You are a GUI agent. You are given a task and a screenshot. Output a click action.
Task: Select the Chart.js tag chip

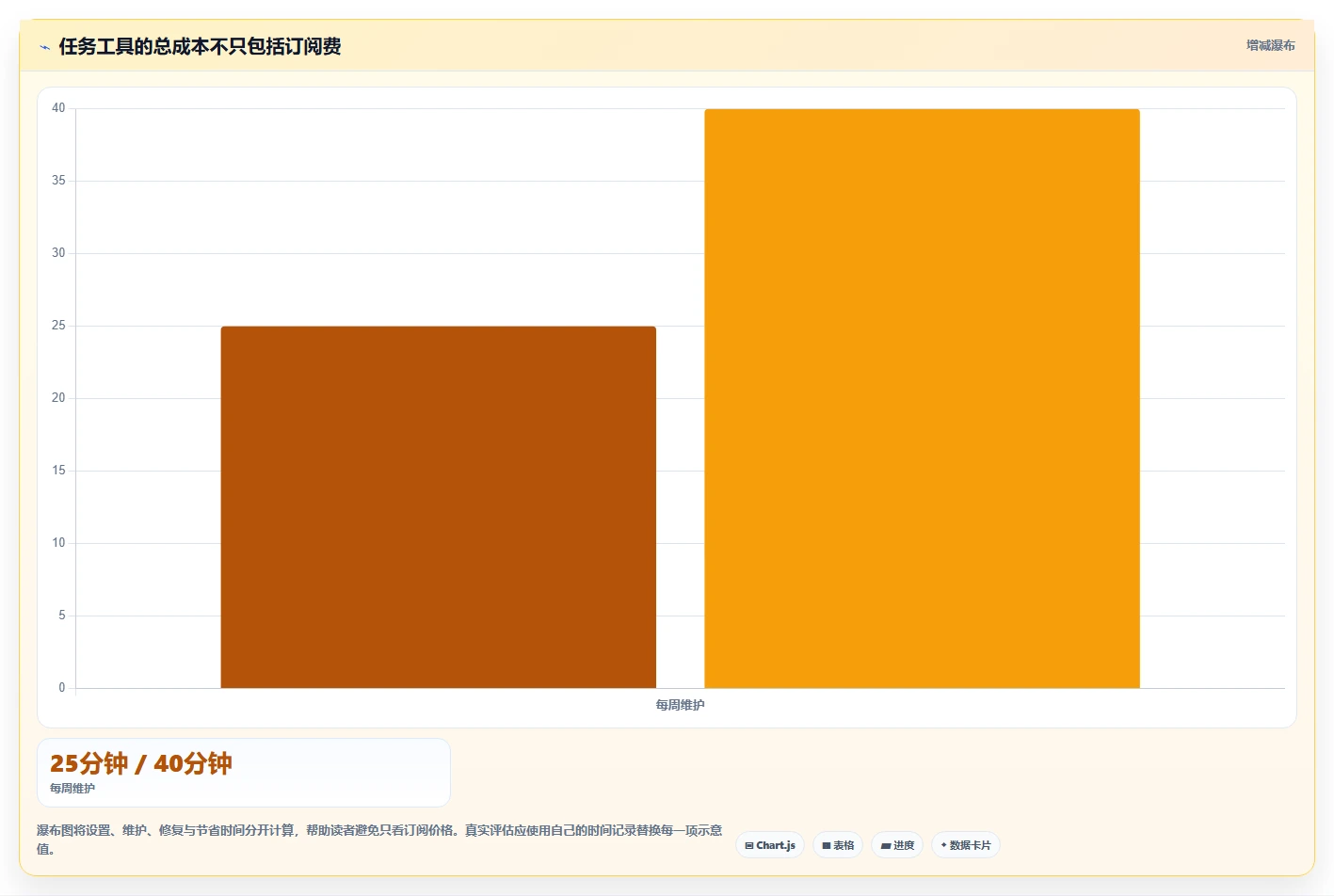click(x=770, y=845)
